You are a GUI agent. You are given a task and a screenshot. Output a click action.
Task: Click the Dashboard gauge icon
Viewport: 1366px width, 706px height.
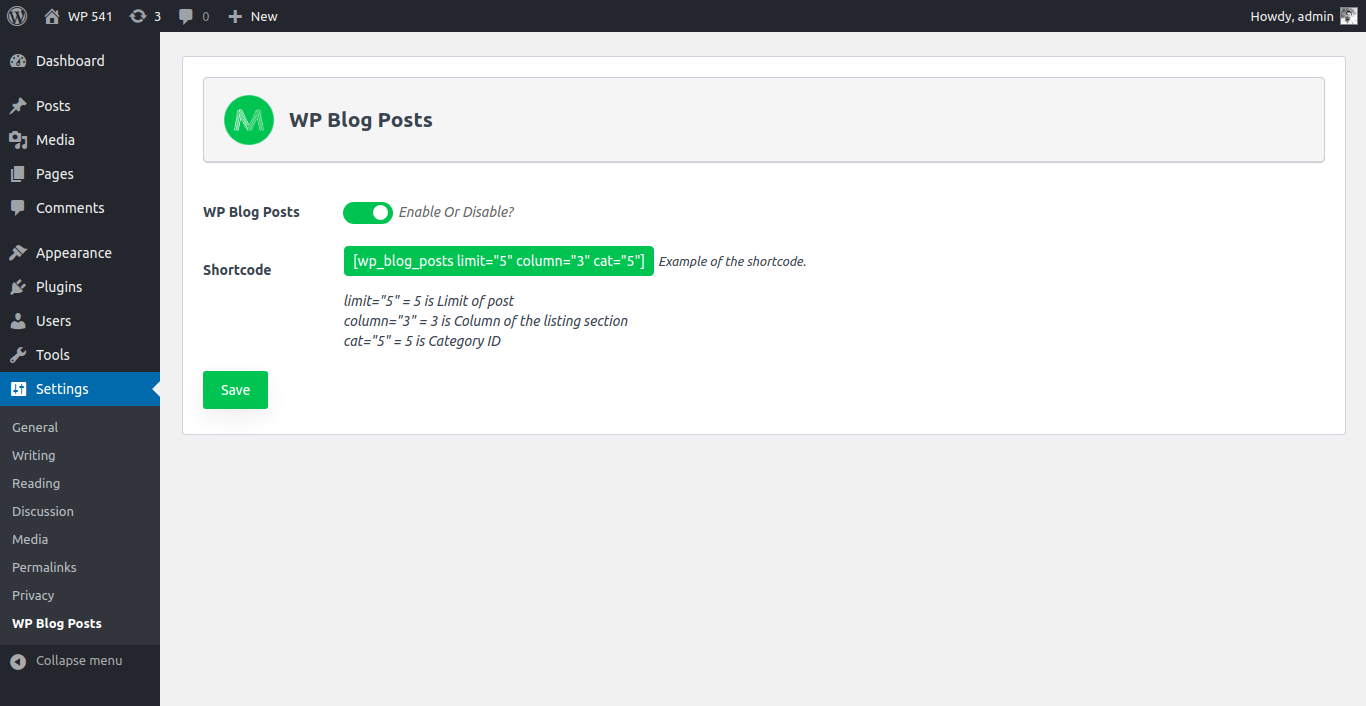tap(18, 61)
